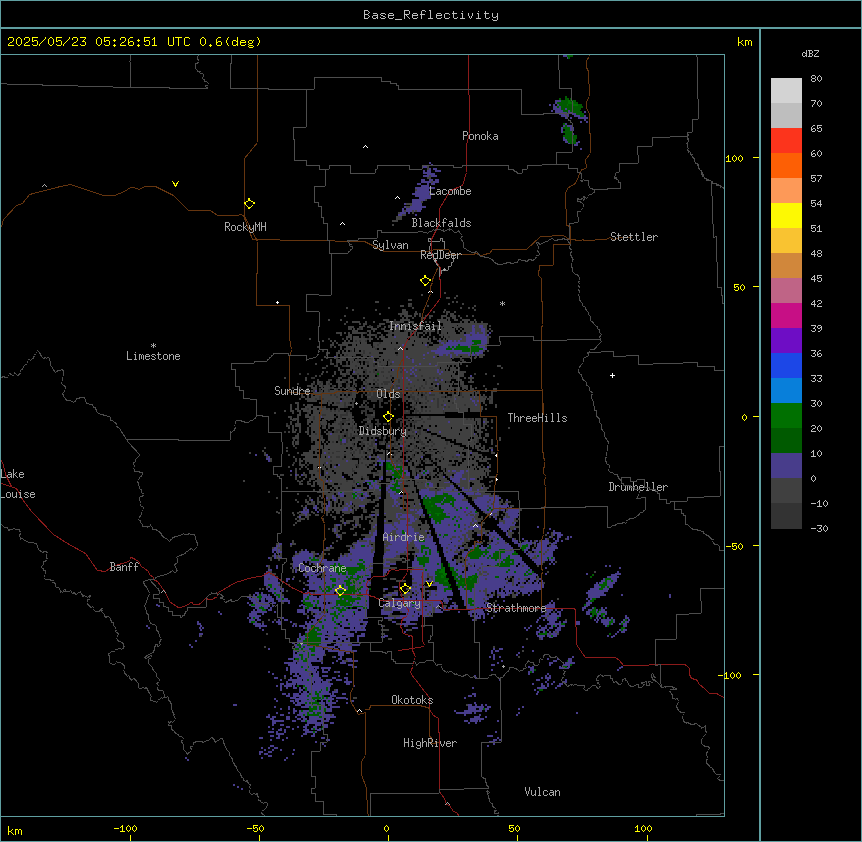Screen dimensions: 862x842
Task: Click the RedDeer city label
Action: (x=440, y=255)
